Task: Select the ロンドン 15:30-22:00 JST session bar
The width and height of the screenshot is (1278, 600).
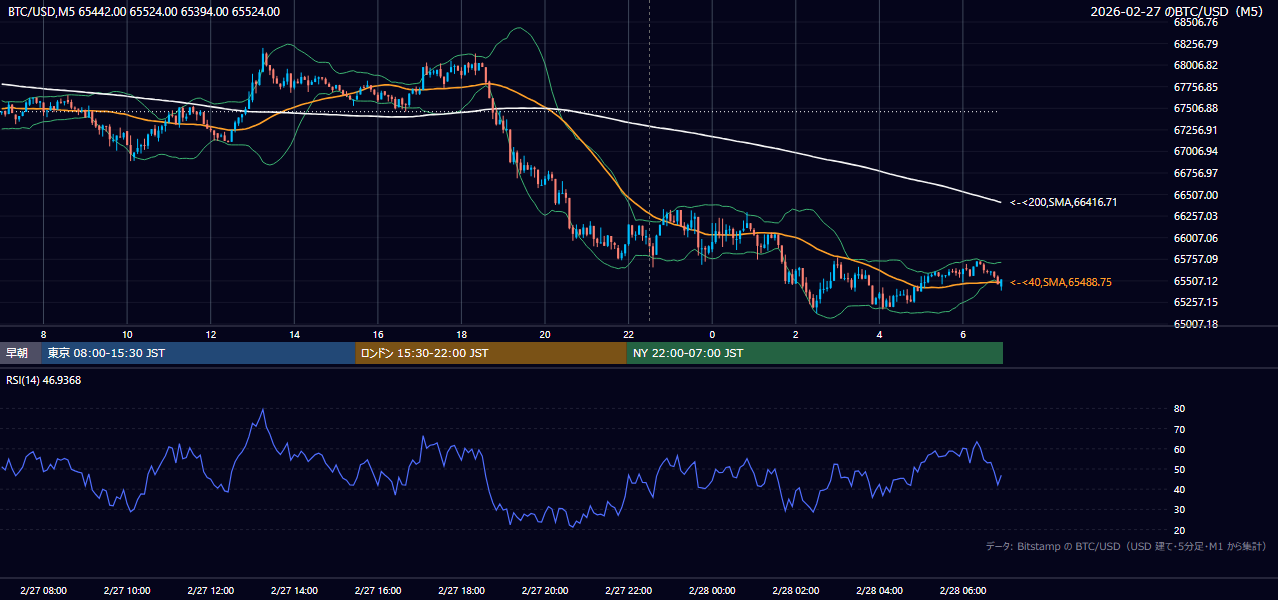Action: click(x=491, y=353)
